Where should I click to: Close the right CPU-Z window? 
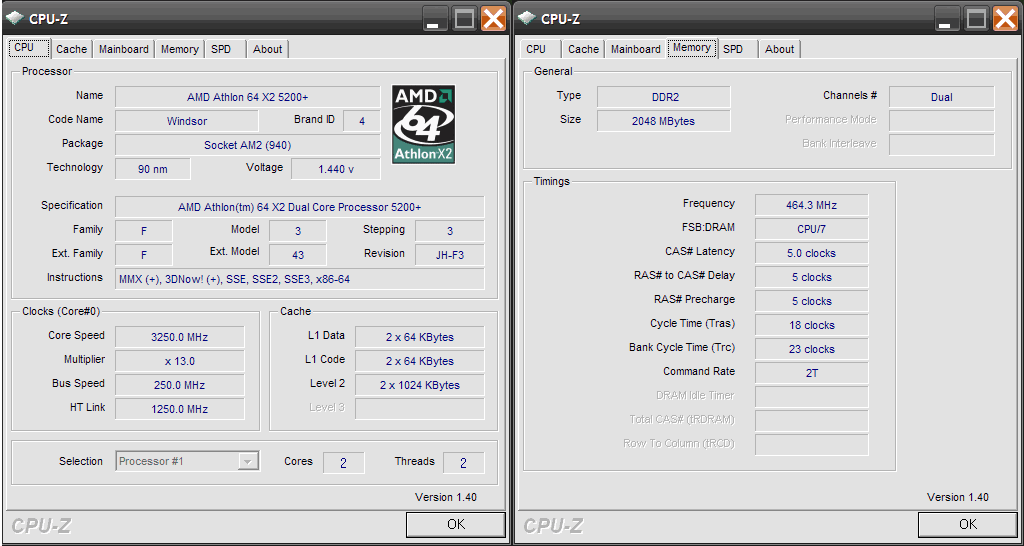1006,18
